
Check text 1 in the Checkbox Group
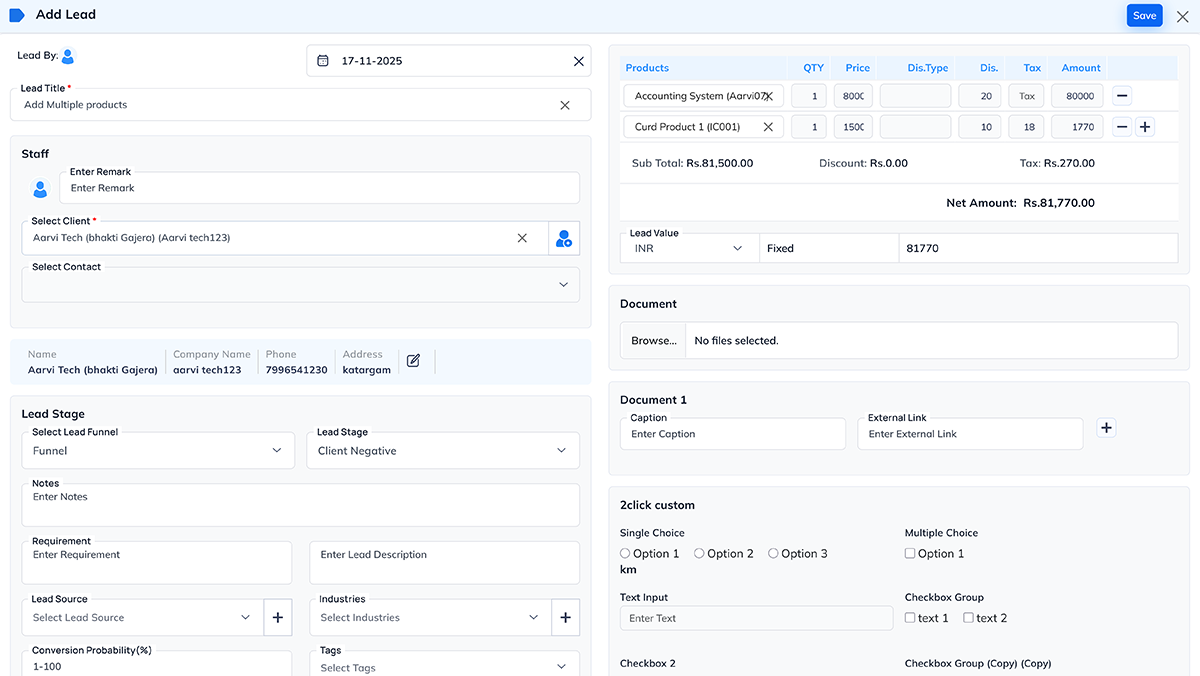point(909,617)
